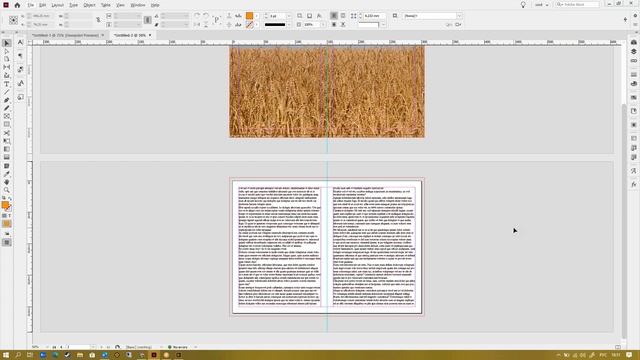Image resolution: width=640 pixels, height=360 pixels.
Task: Open the workspace switcher dropdown
Action: (x=542, y=5)
